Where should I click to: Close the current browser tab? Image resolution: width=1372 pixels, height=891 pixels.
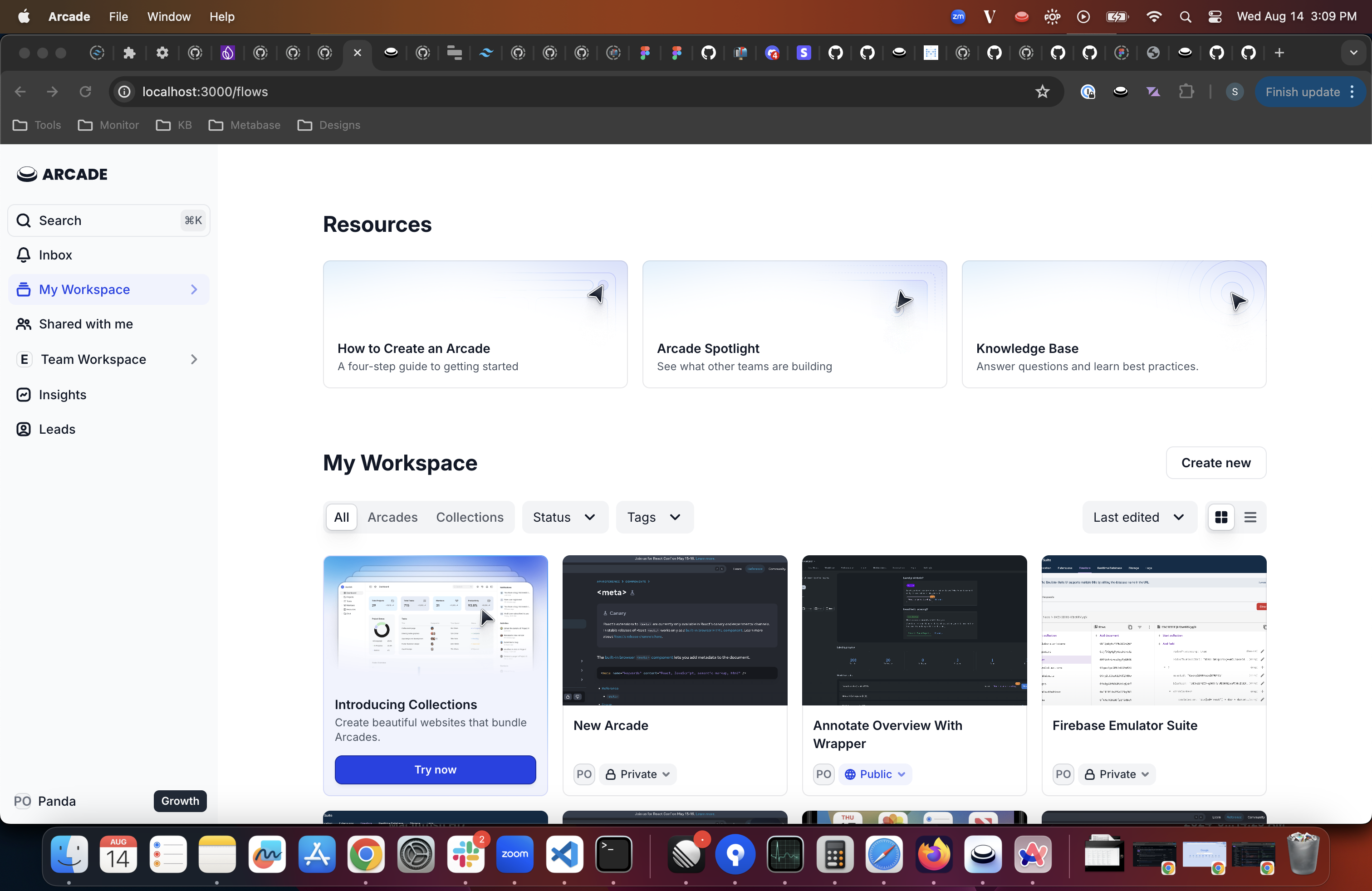pos(358,53)
